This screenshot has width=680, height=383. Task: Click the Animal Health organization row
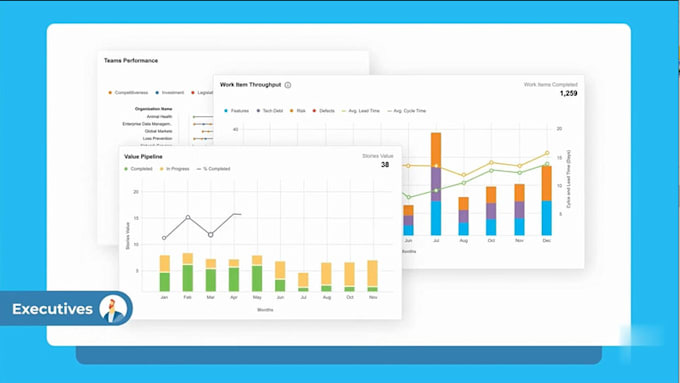(x=160, y=117)
